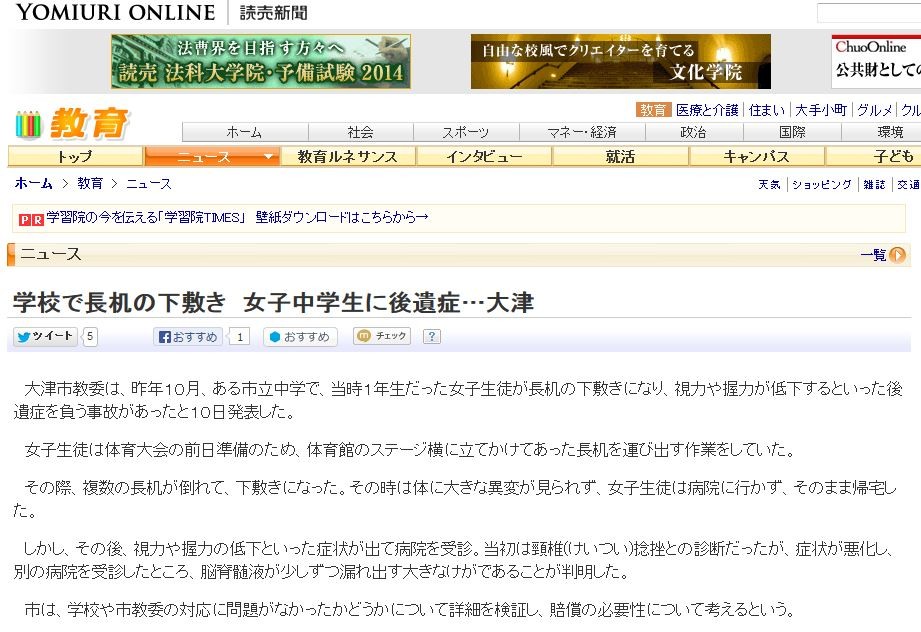Select the スポーツ tab

click(466, 132)
